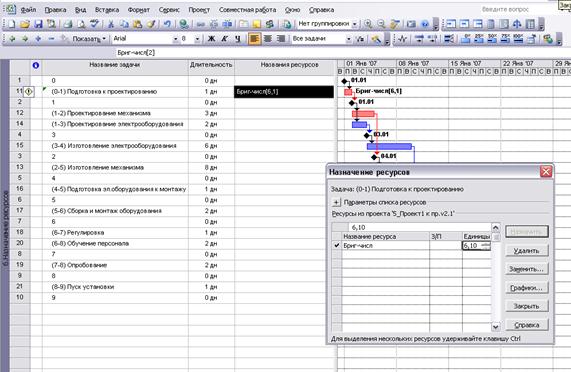Close the Назначение ресурсов dialog with X
571x372 pixels.
pyautogui.click(x=546, y=171)
